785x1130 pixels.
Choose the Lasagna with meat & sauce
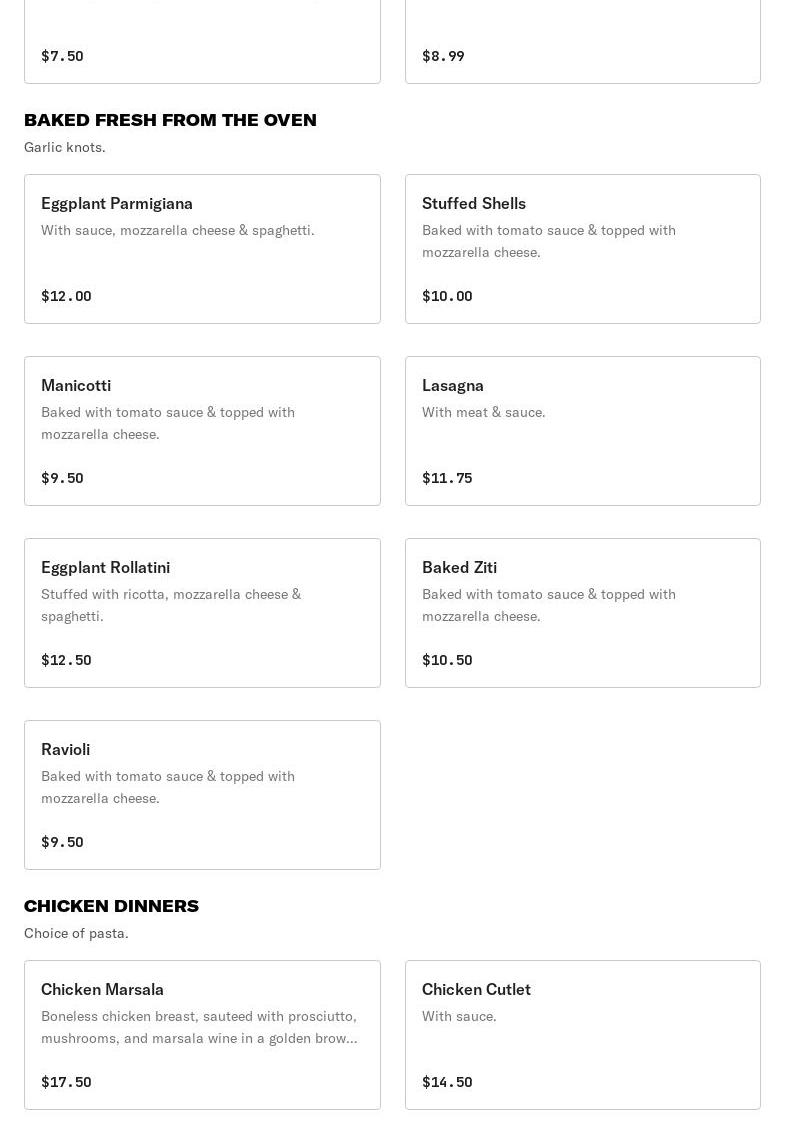[582, 430]
